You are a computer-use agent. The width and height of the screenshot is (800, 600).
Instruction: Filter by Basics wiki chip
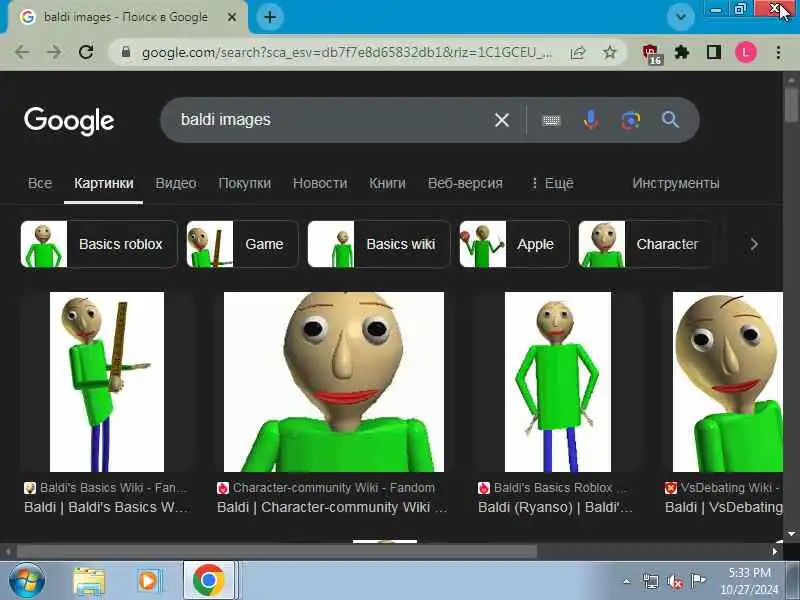click(x=379, y=244)
